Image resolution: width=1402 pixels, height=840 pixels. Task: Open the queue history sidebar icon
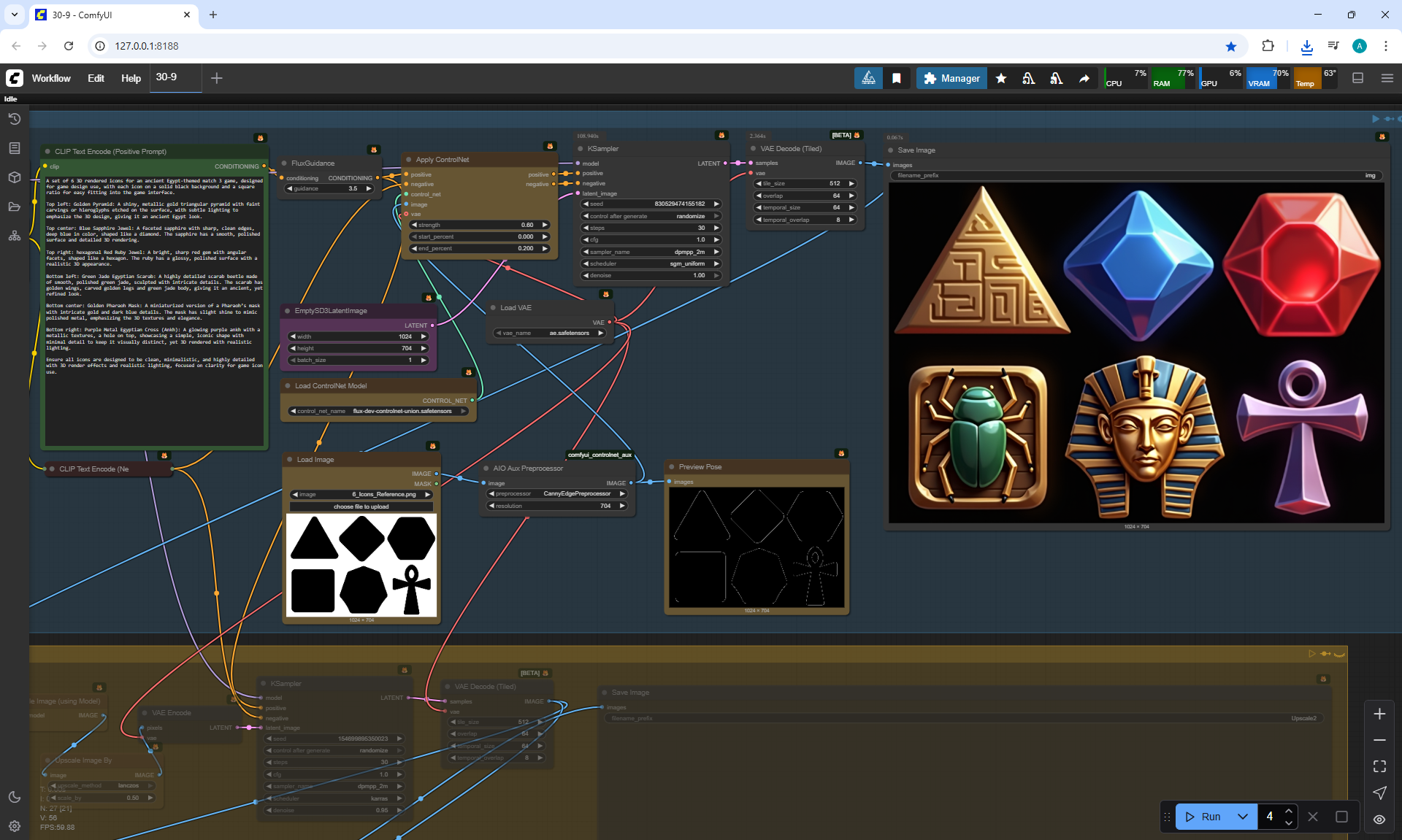tap(14, 119)
